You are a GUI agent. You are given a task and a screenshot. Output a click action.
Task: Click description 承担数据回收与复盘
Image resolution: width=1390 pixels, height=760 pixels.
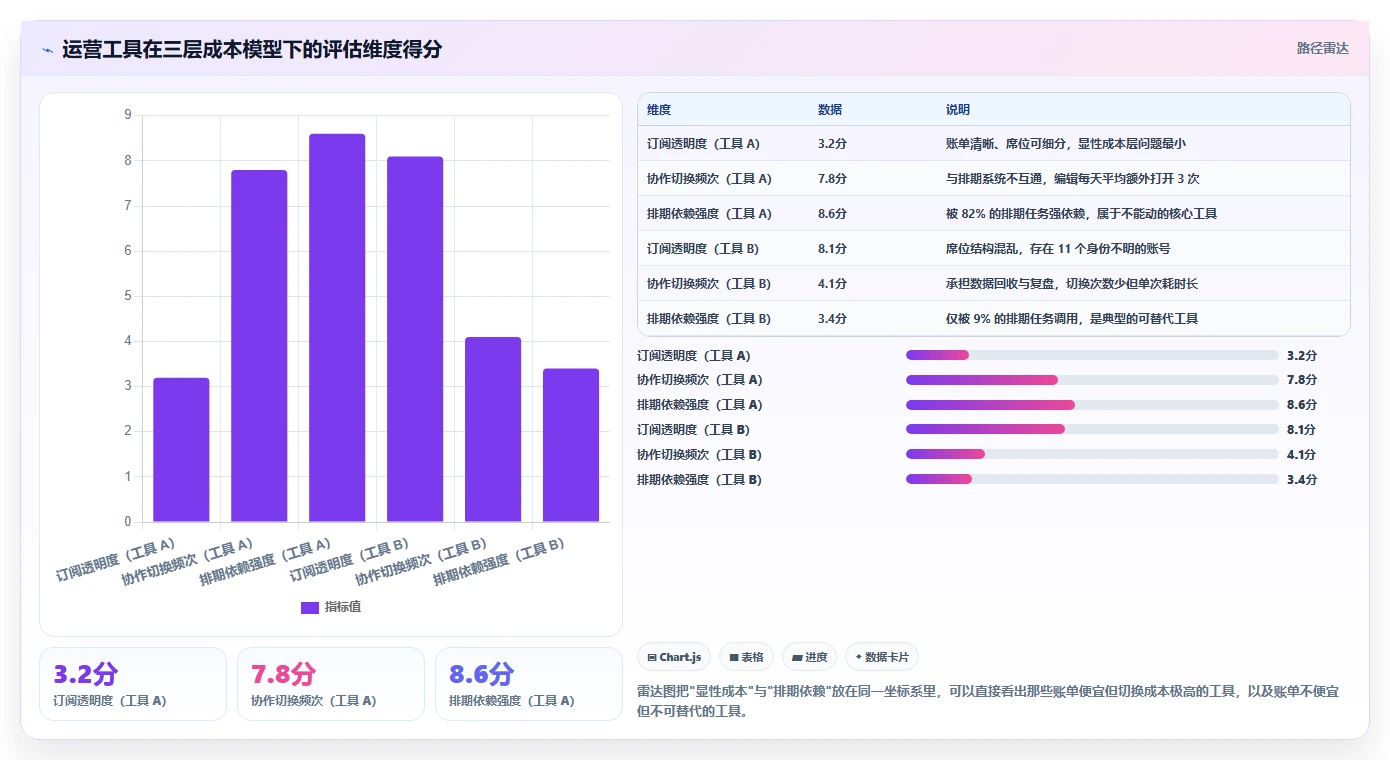pyautogui.click(x=1072, y=284)
